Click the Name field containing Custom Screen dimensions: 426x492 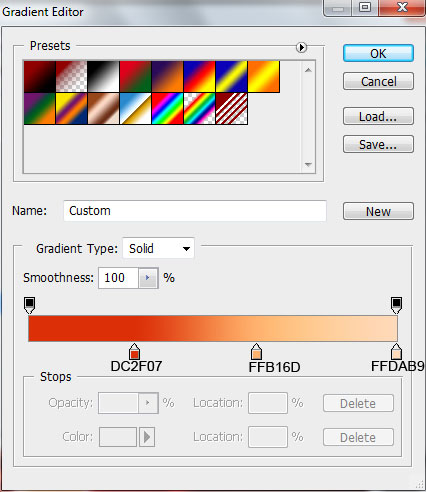tap(195, 211)
